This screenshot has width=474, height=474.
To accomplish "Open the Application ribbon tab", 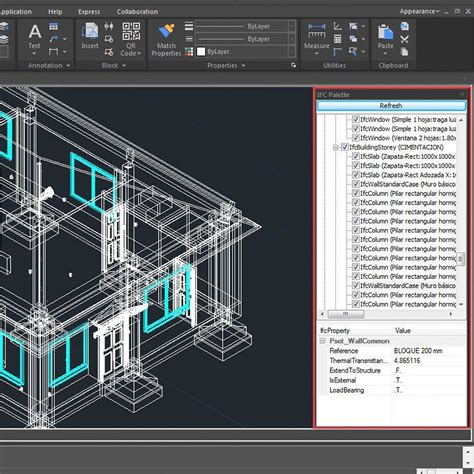I will [x=16, y=12].
